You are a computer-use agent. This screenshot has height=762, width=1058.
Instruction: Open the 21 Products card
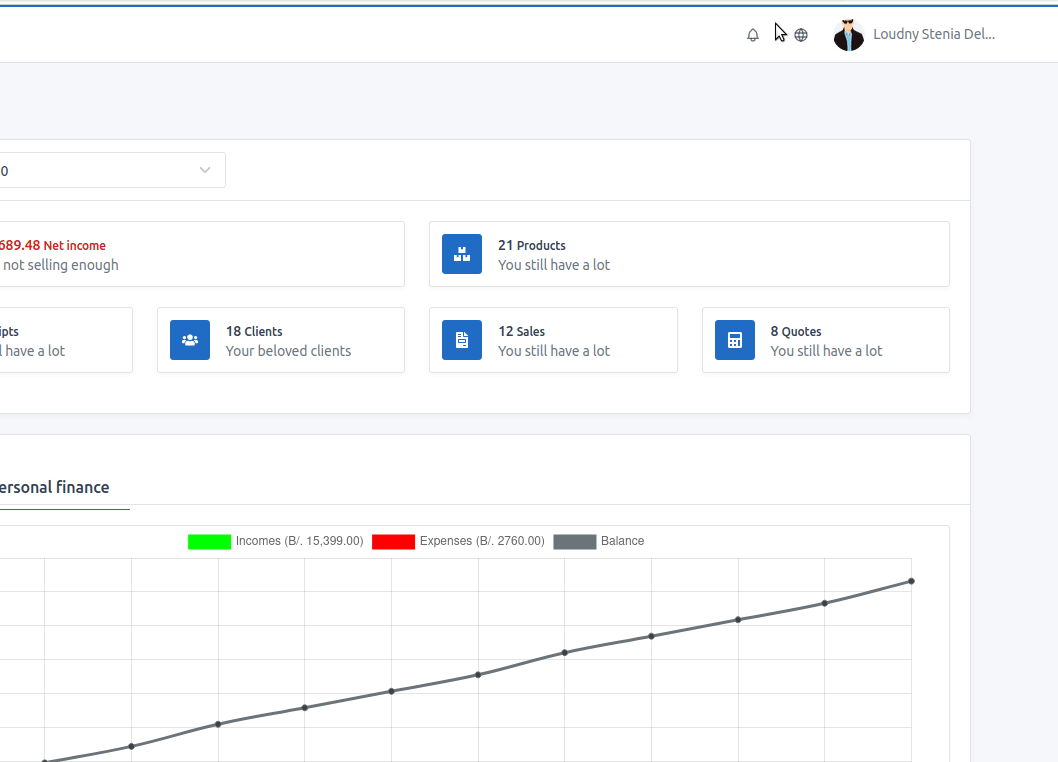(689, 254)
